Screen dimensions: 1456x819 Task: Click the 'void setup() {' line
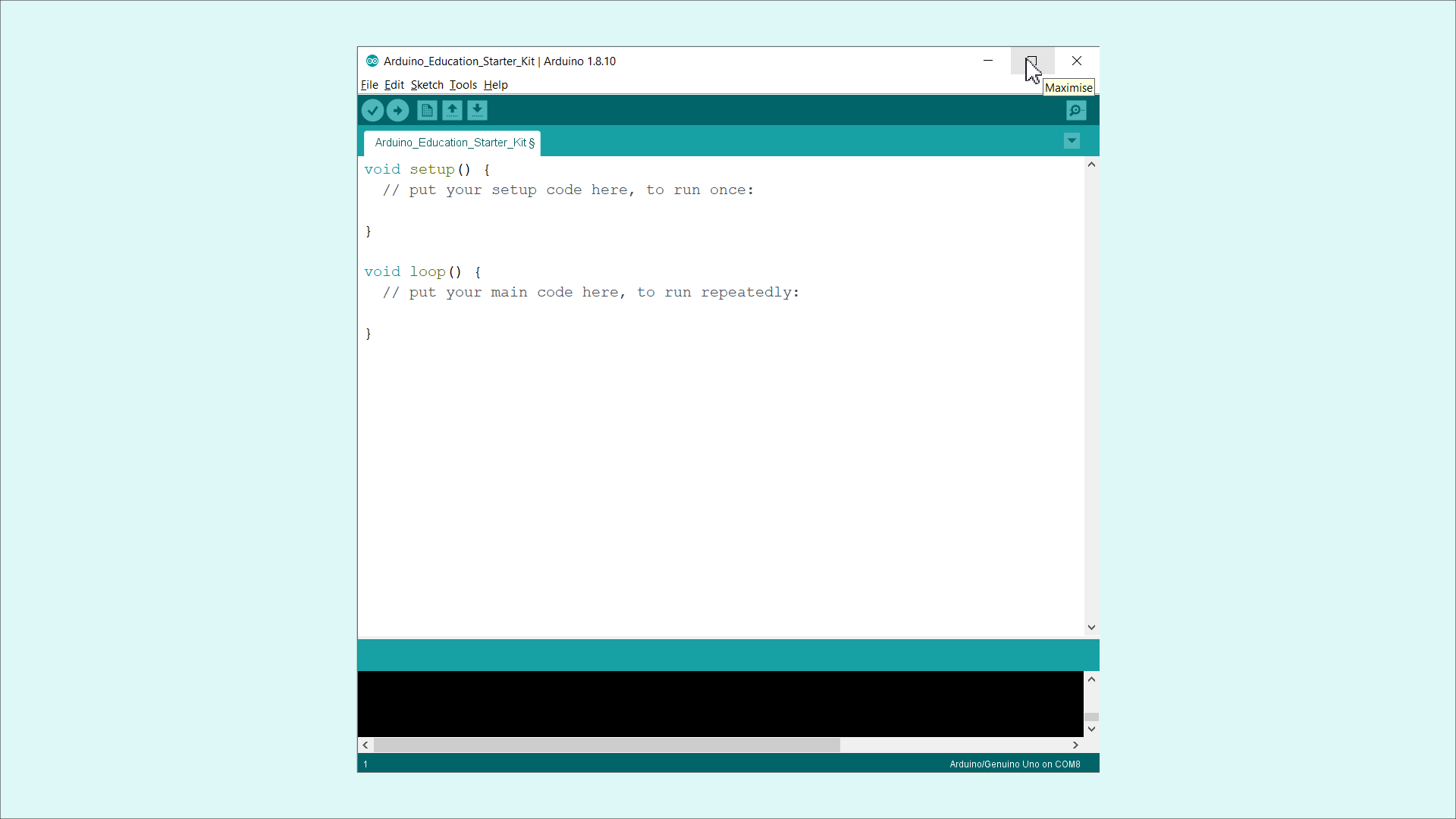click(427, 170)
